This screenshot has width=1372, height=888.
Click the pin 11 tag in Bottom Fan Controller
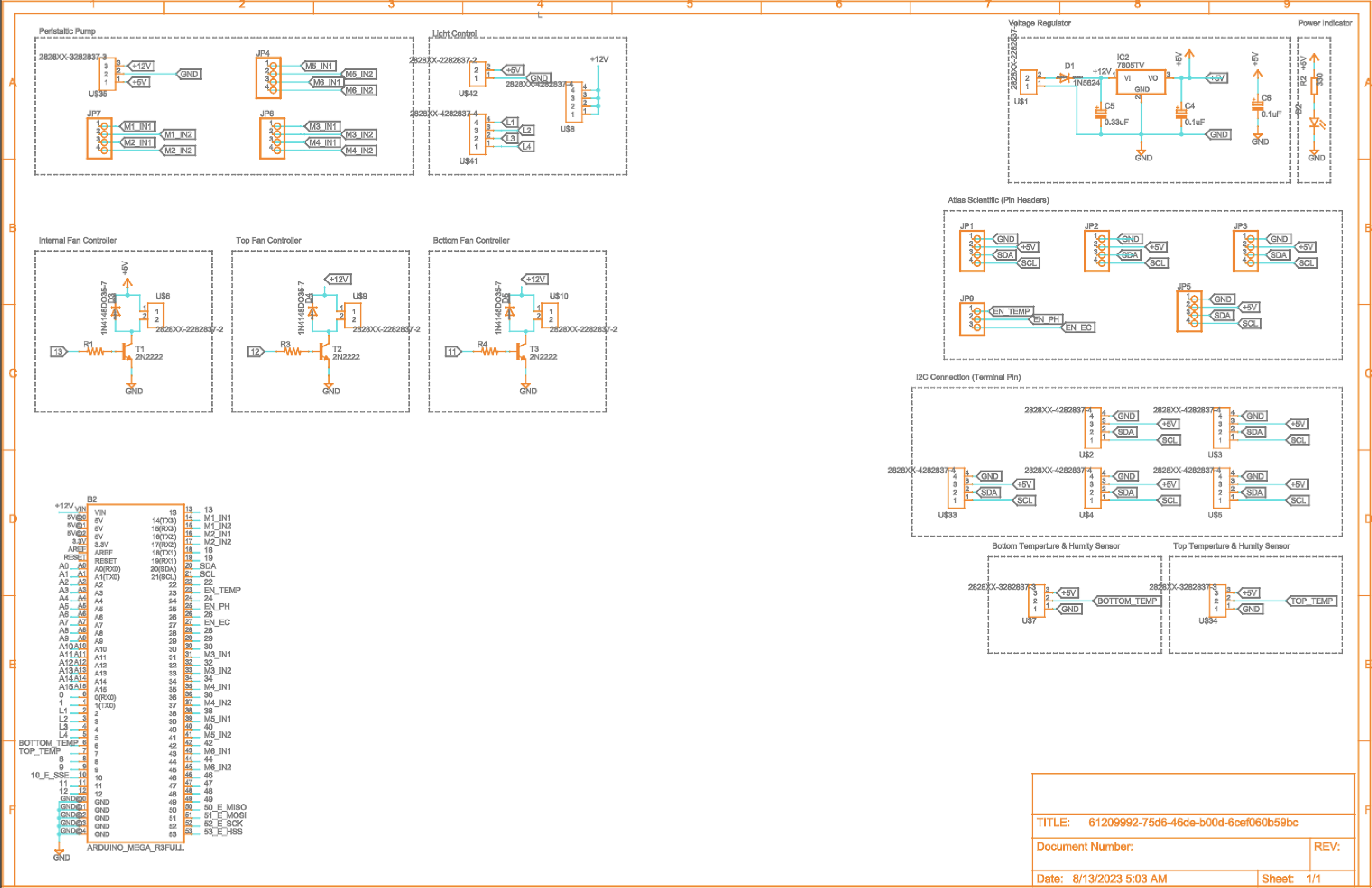coord(453,351)
